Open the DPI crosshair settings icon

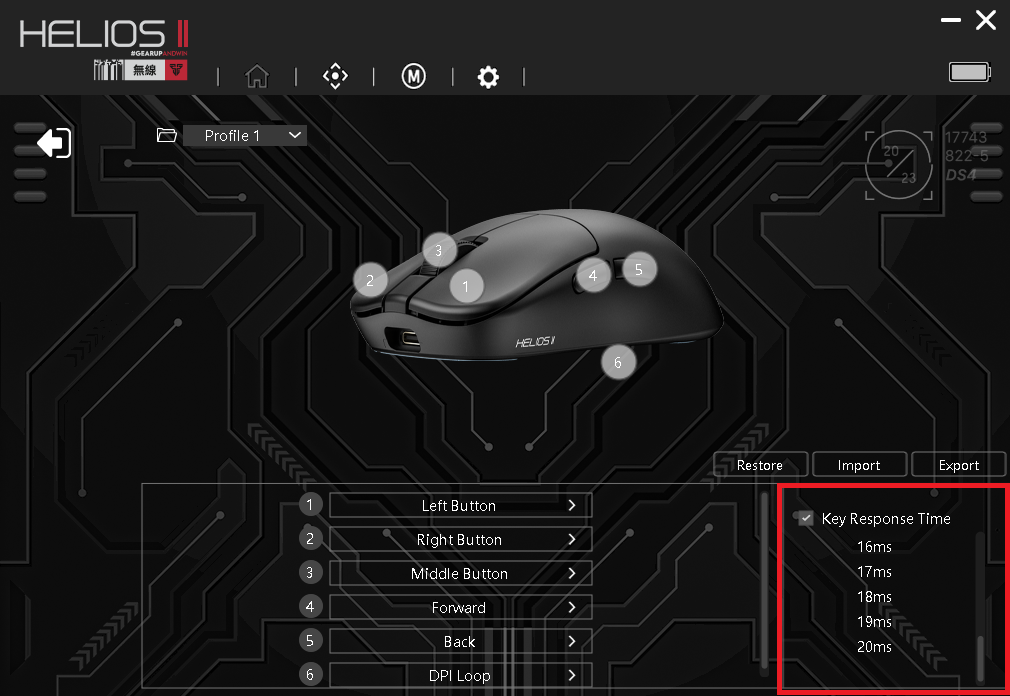335,77
